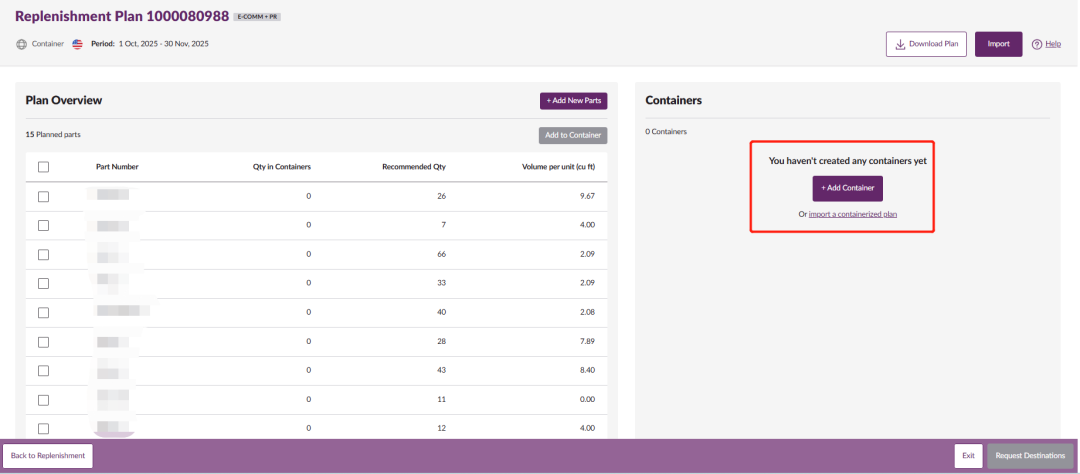Click the Download Plan button
Viewport: 1080px width, 474px height.
(926, 44)
